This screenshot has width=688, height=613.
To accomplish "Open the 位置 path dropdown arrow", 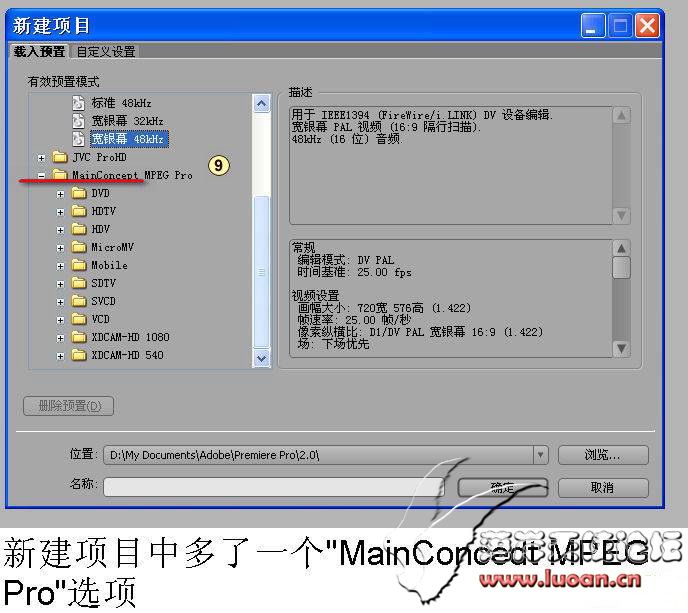I will coord(540,455).
